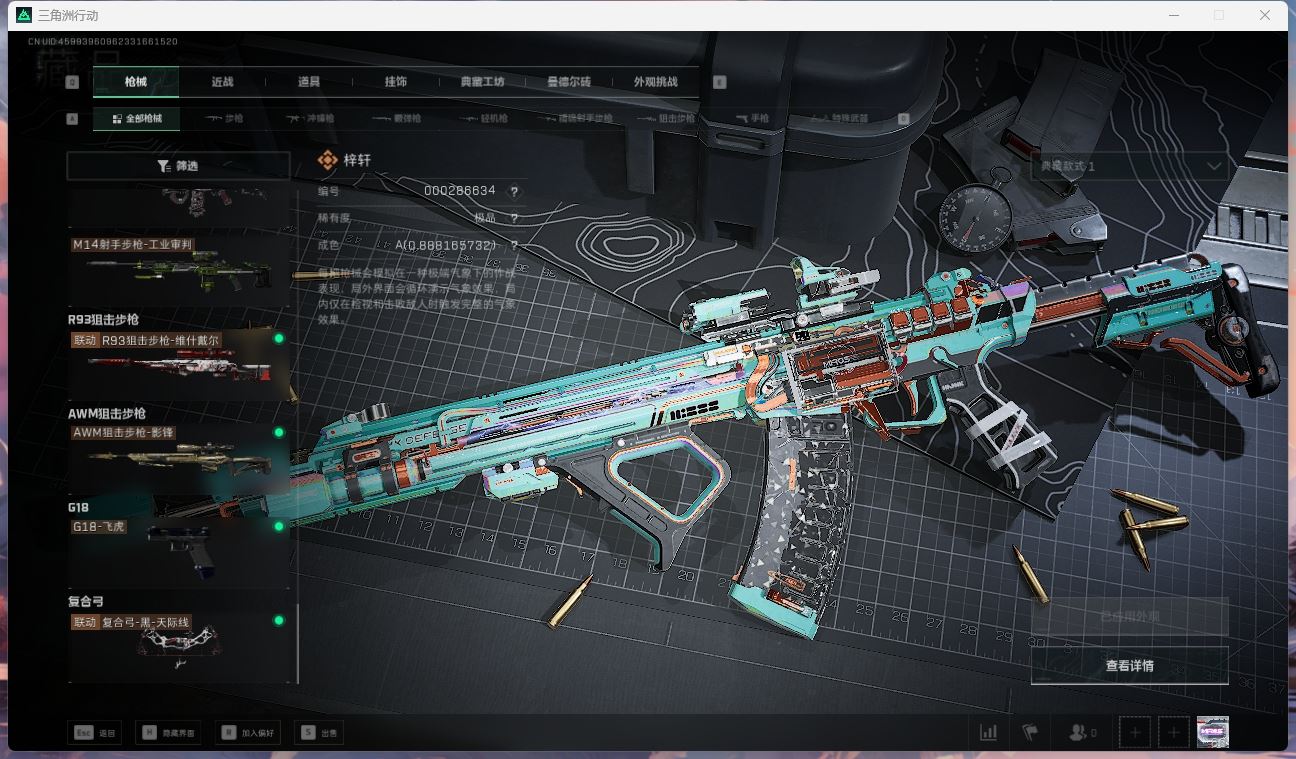Open the 典藏工坊 tab

click(482, 82)
